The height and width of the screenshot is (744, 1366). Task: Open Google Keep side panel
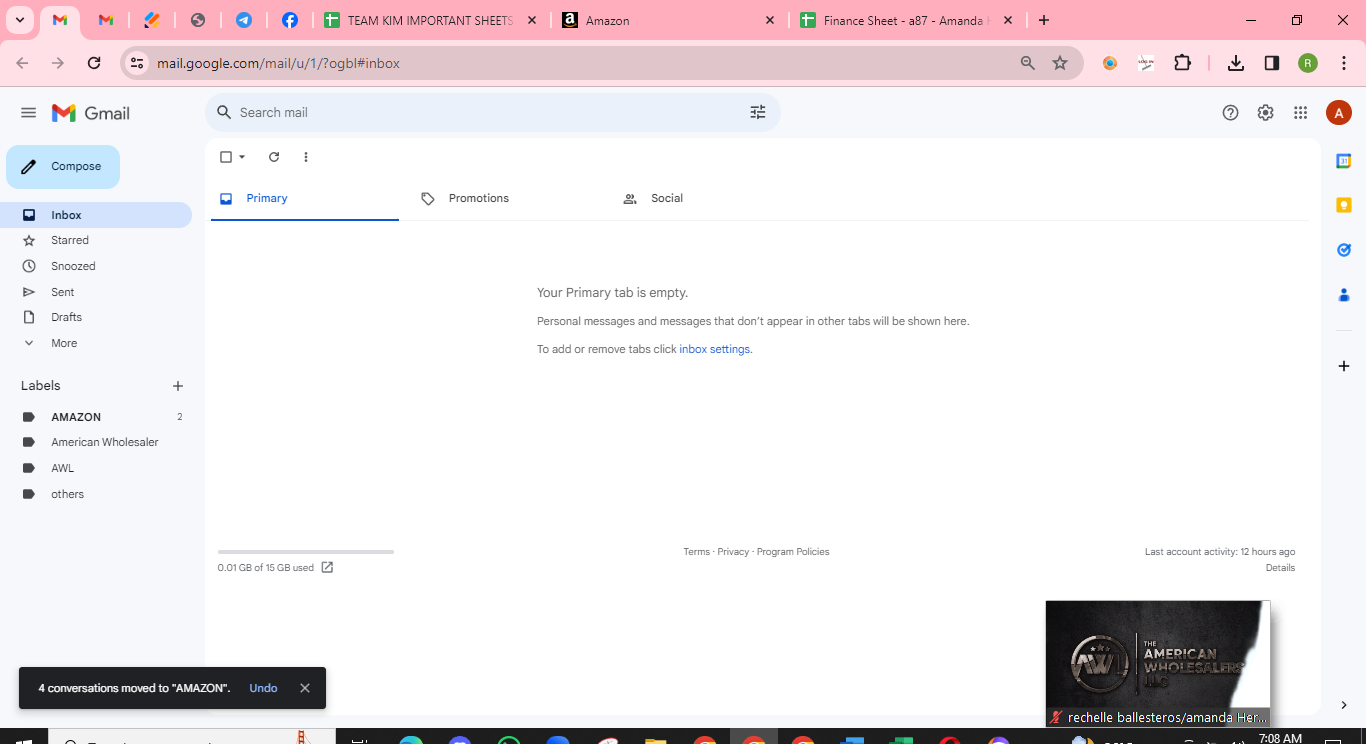point(1344,205)
